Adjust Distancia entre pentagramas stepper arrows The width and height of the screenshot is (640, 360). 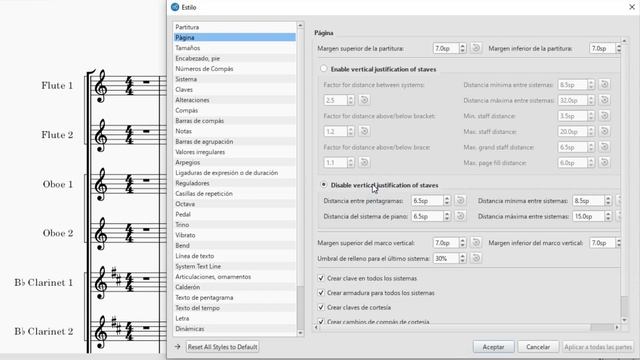pyautogui.click(x=447, y=200)
